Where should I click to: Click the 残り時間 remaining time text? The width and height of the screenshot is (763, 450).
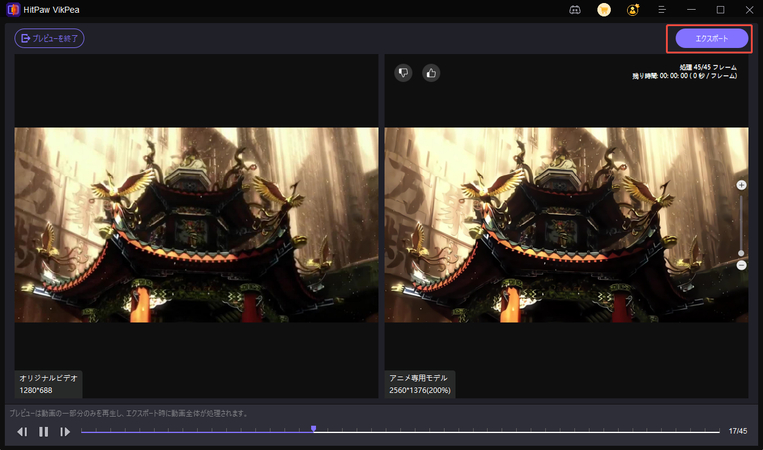(685, 76)
